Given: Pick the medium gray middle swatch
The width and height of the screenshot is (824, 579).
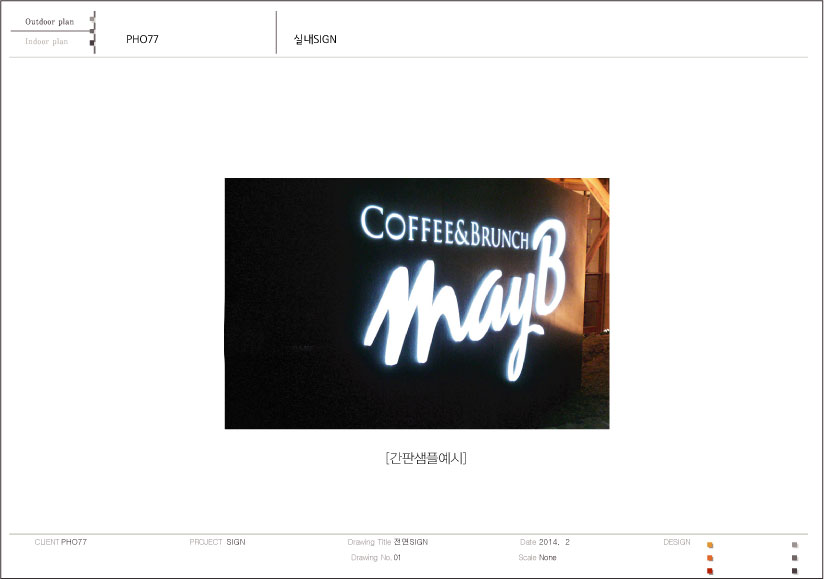Looking at the screenshot, I should point(795,558).
